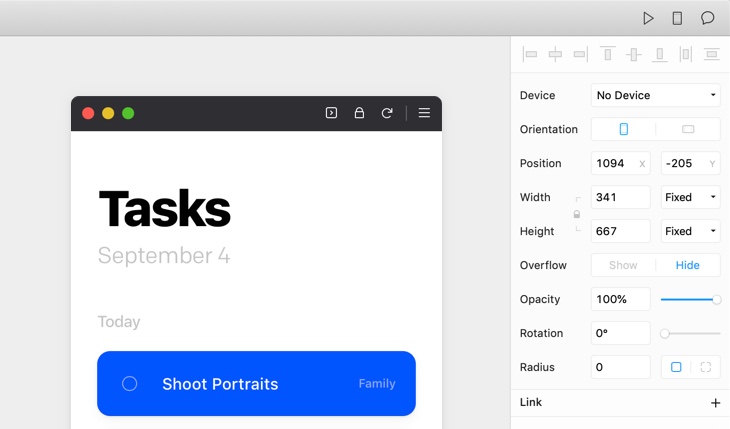730x429 pixels.
Task: Click green maximize button of preview window
Action: click(x=128, y=113)
